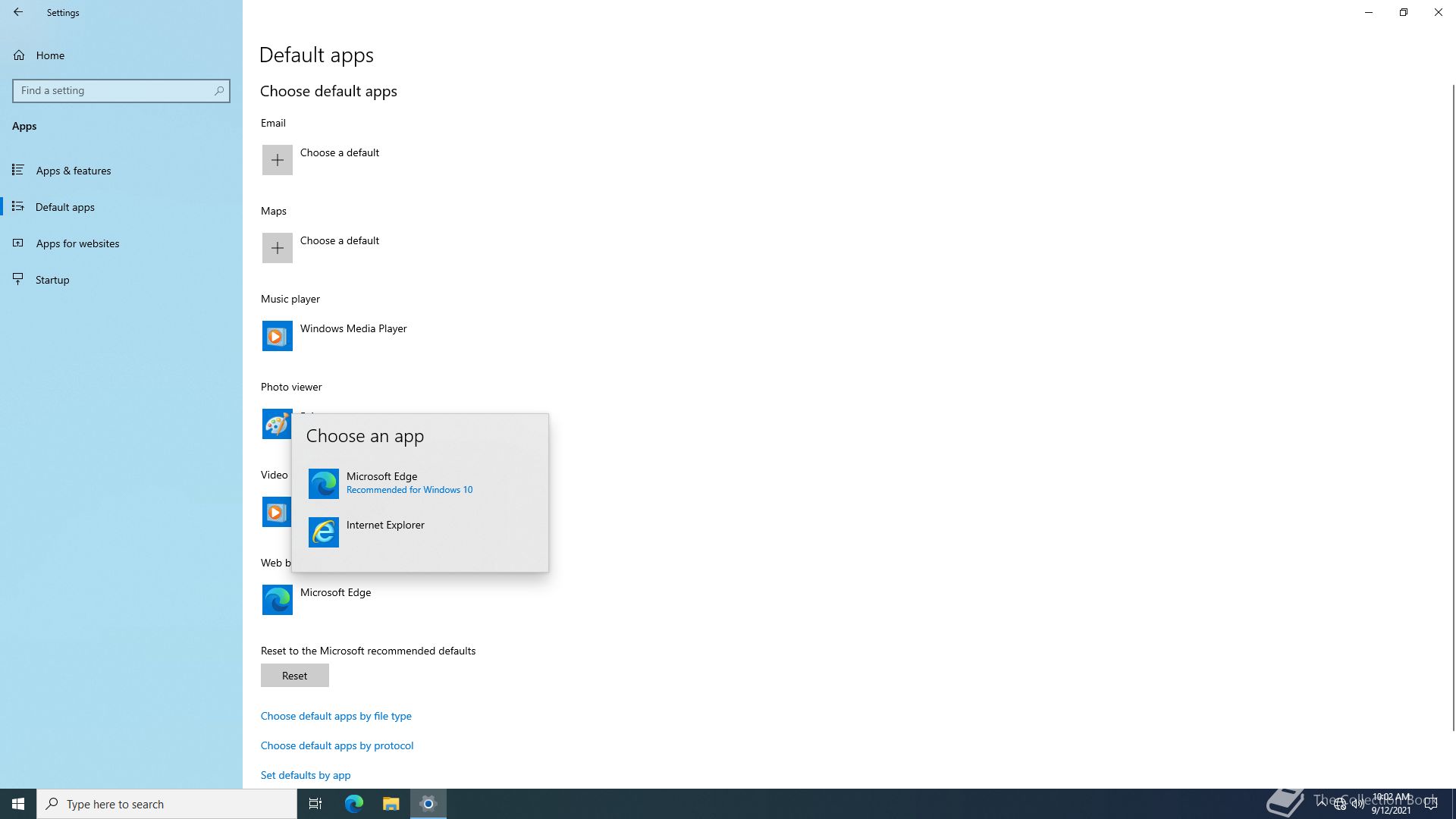The height and width of the screenshot is (819, 1456).
Task: Open the Startup section
Action: [121, 280]
